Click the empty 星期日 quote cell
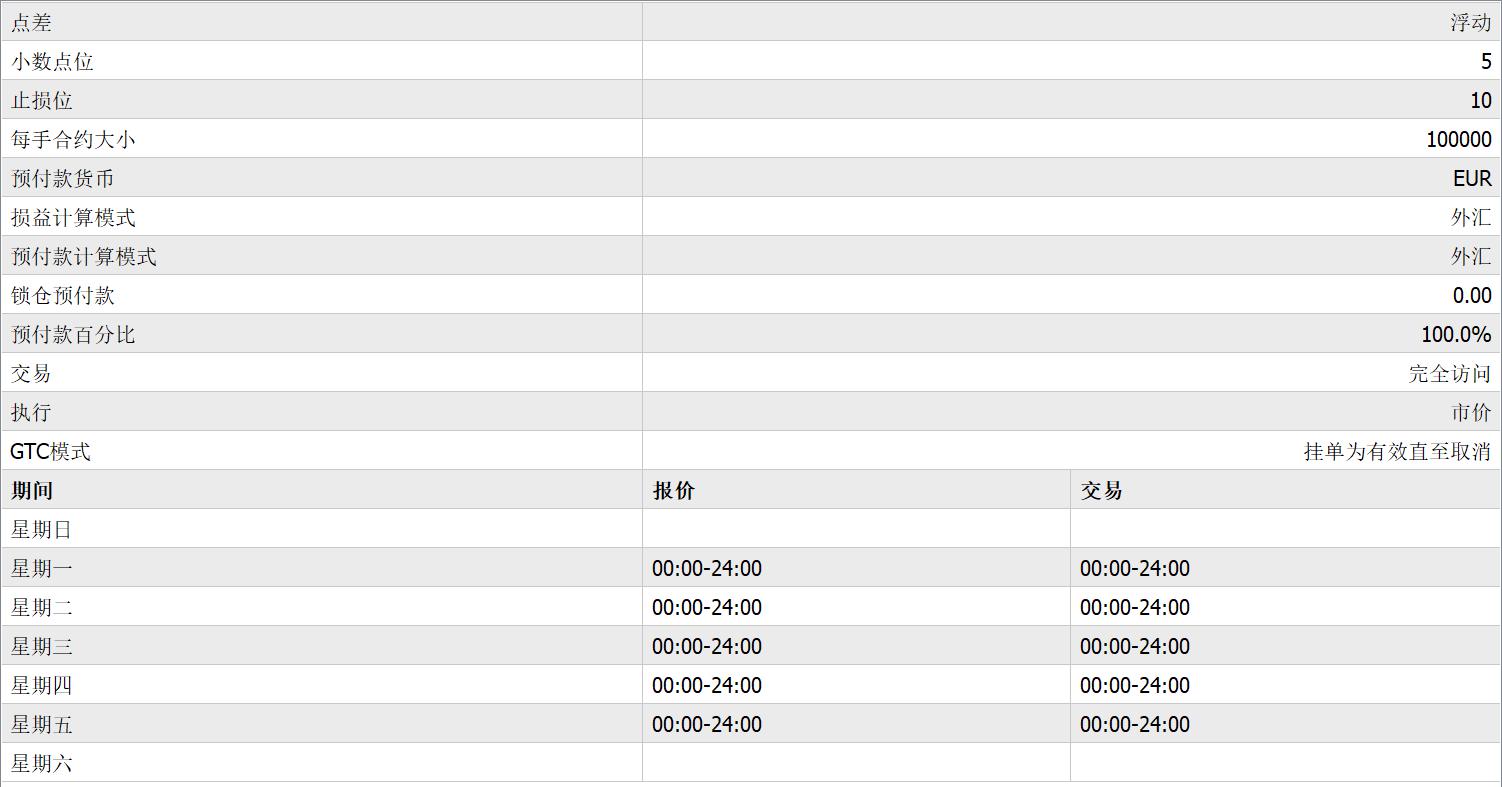Image resolution: width=1502 pixels, height=787 pixels. click(855, 529)
